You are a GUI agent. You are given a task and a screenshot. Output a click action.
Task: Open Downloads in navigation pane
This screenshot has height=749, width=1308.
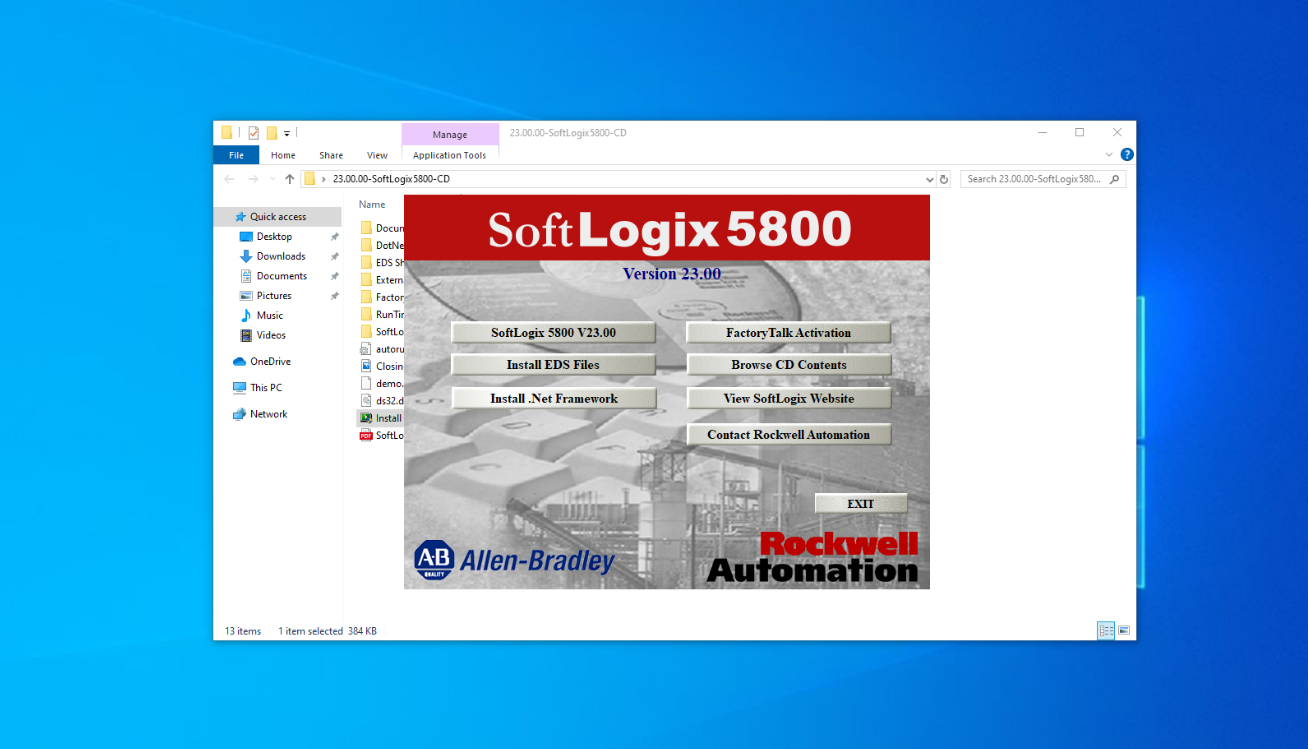click(x=281, y=256)
